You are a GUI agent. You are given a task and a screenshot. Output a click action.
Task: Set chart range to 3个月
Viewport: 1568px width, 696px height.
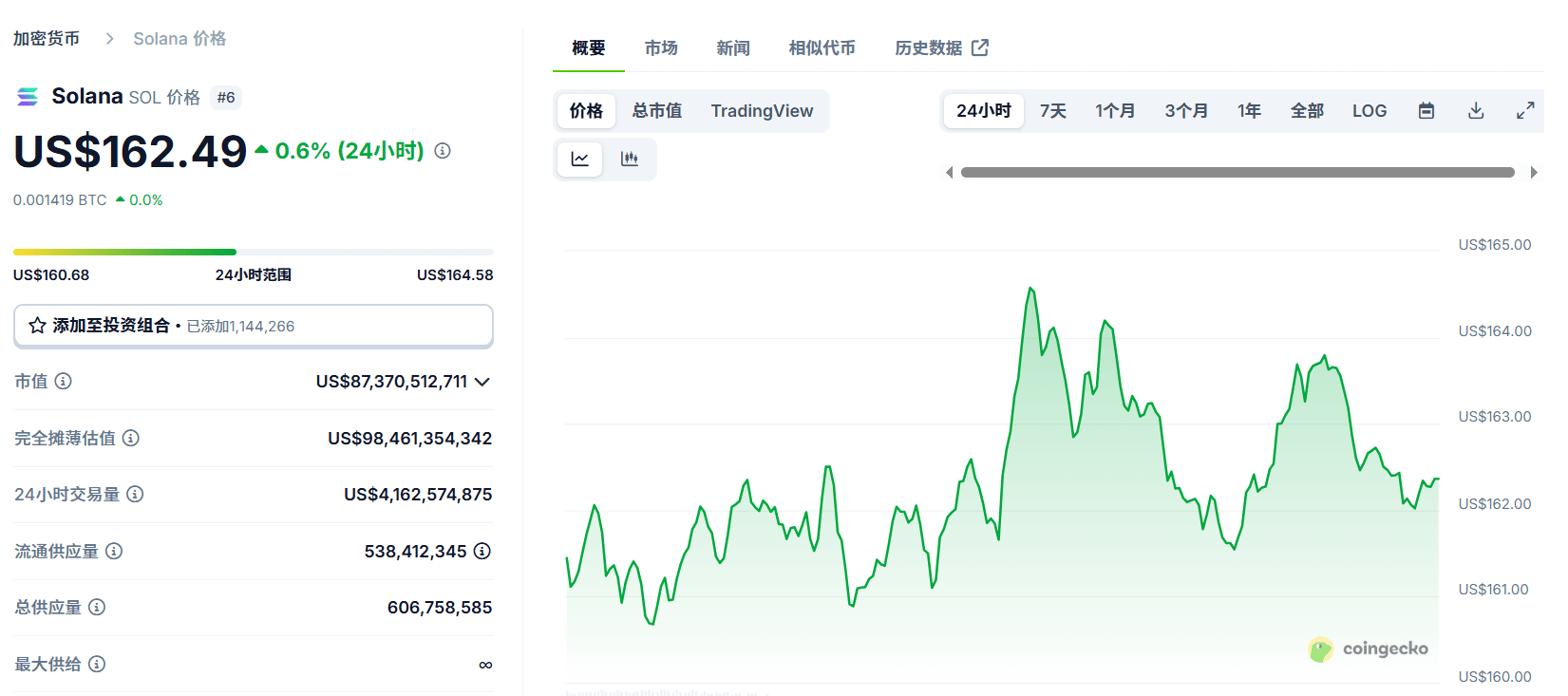coord(1186,111)
